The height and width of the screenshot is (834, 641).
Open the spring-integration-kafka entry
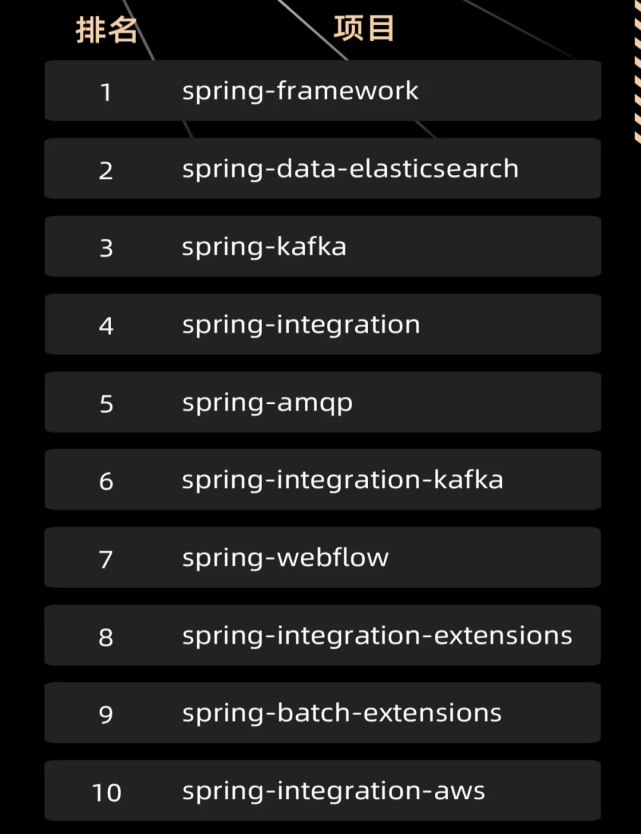click(x=323, y=480)
